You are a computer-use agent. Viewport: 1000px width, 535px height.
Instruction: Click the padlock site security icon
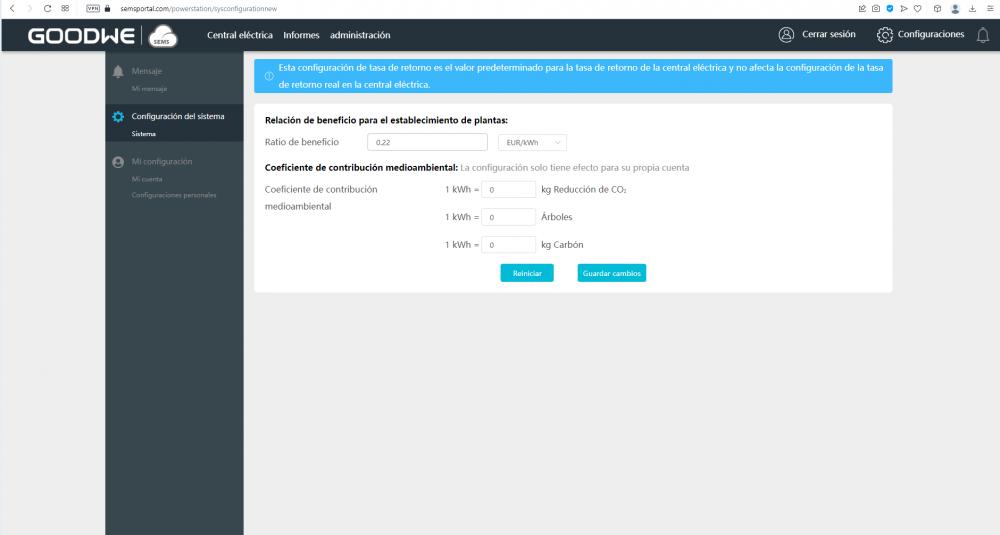tap(107, 8)
